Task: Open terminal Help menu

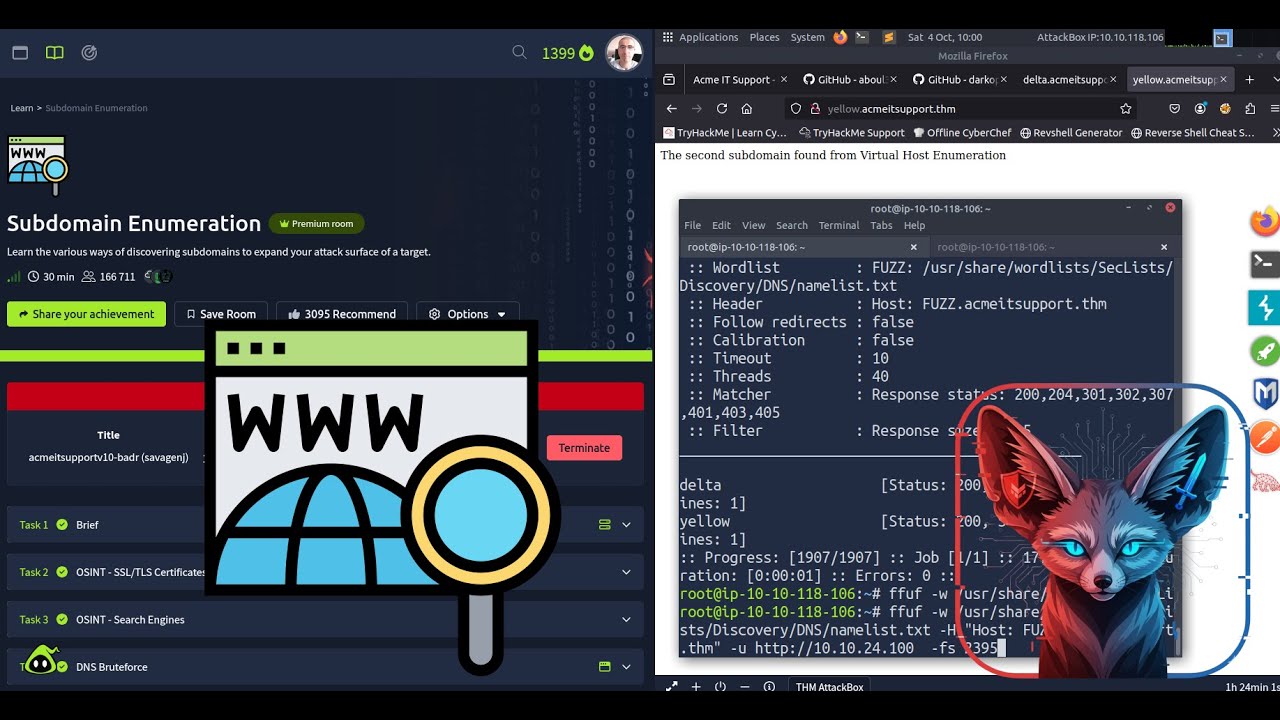Action: [x=914, y=225]
